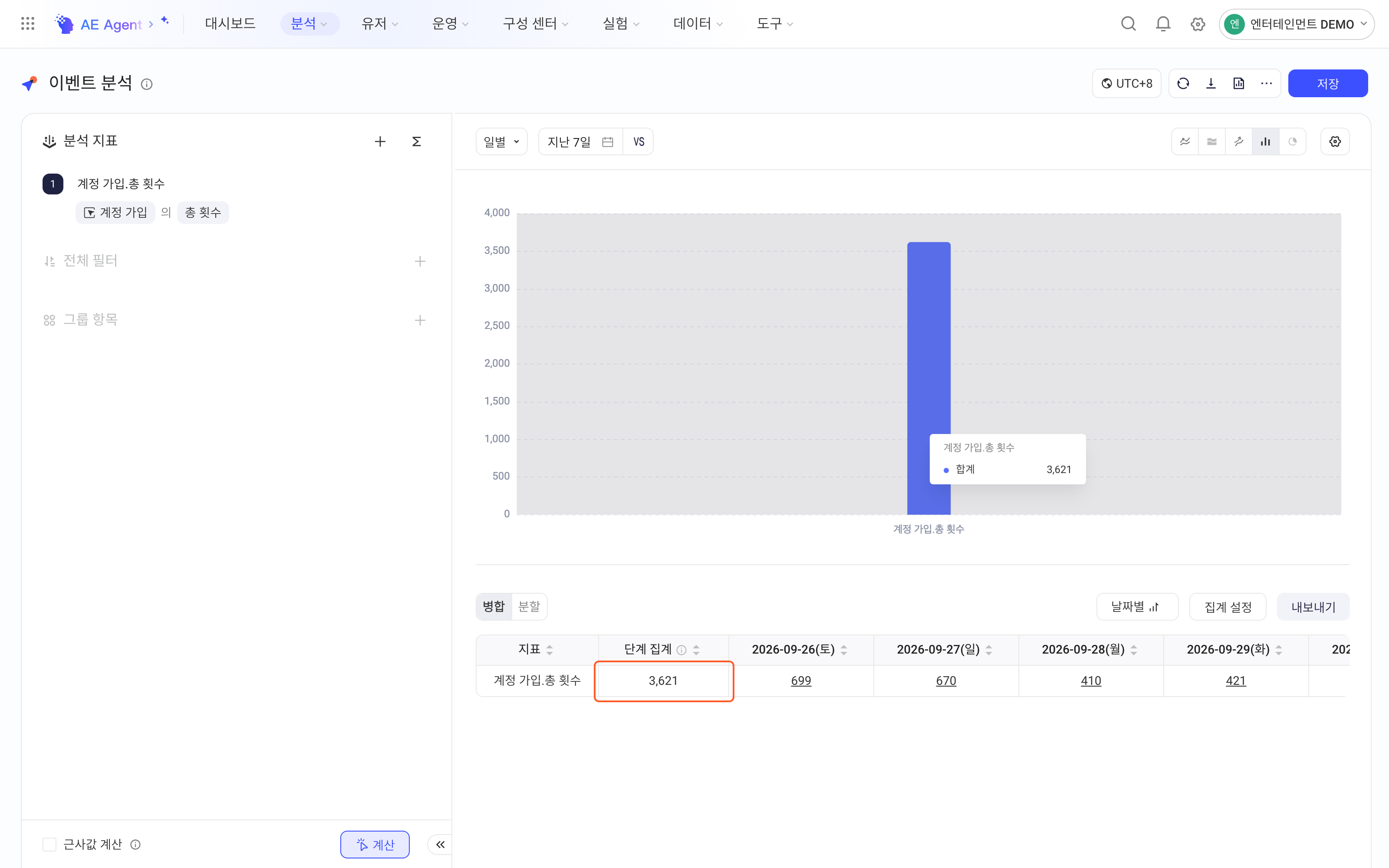This screenshot has width=1389, height=868.
Task: Change timezone via UTC+8 selector
Action: point(1126,83)
